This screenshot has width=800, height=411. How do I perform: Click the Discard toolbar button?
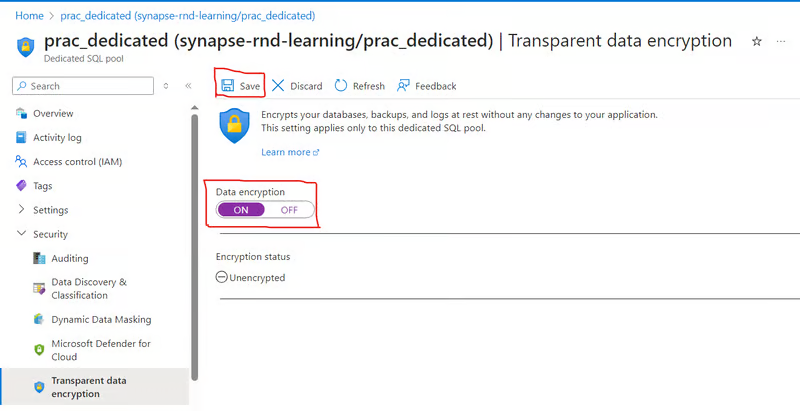[x=297, y=86]
